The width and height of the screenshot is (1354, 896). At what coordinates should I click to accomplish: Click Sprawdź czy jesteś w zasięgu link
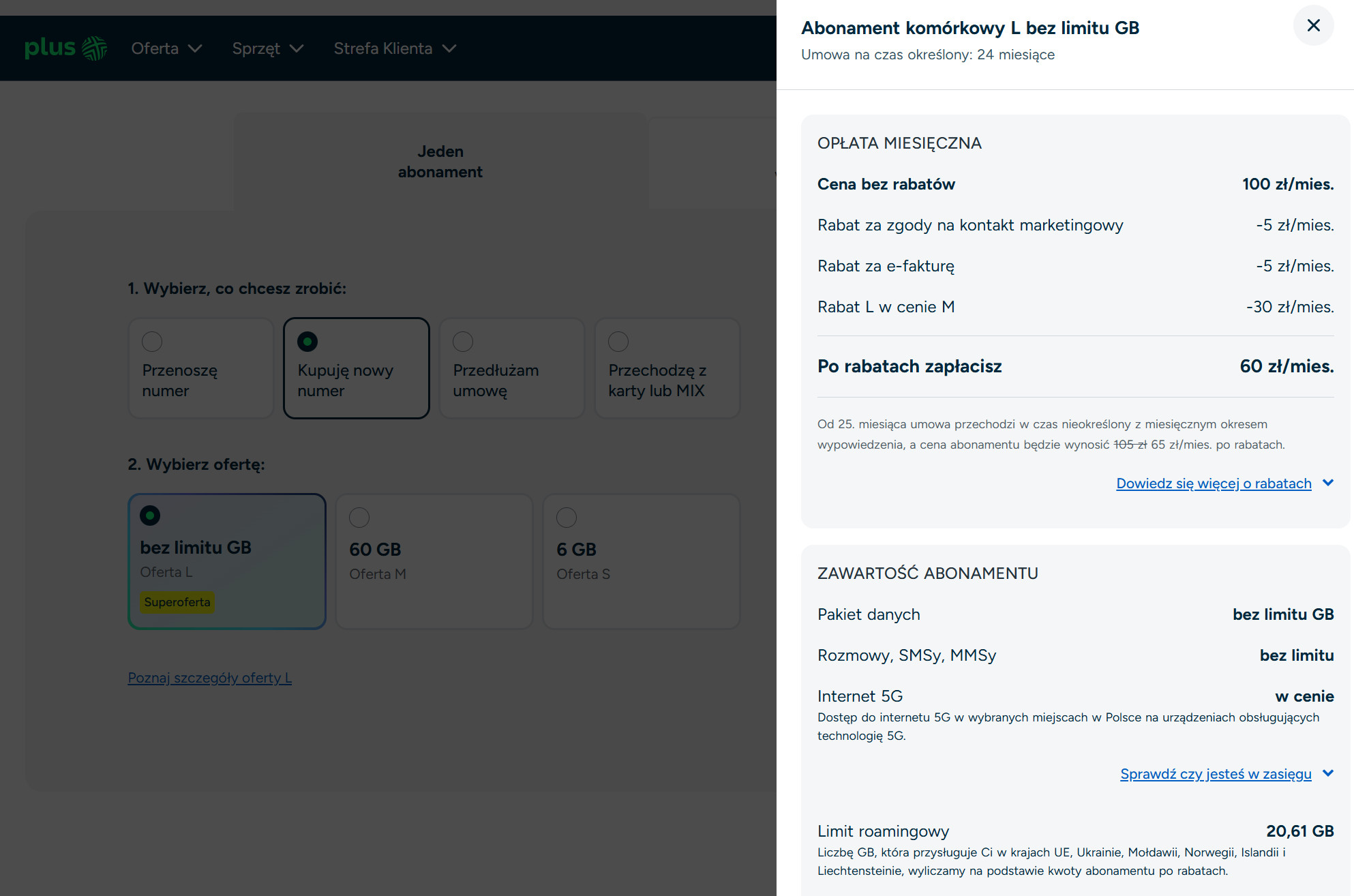(x=1216, y=774)
